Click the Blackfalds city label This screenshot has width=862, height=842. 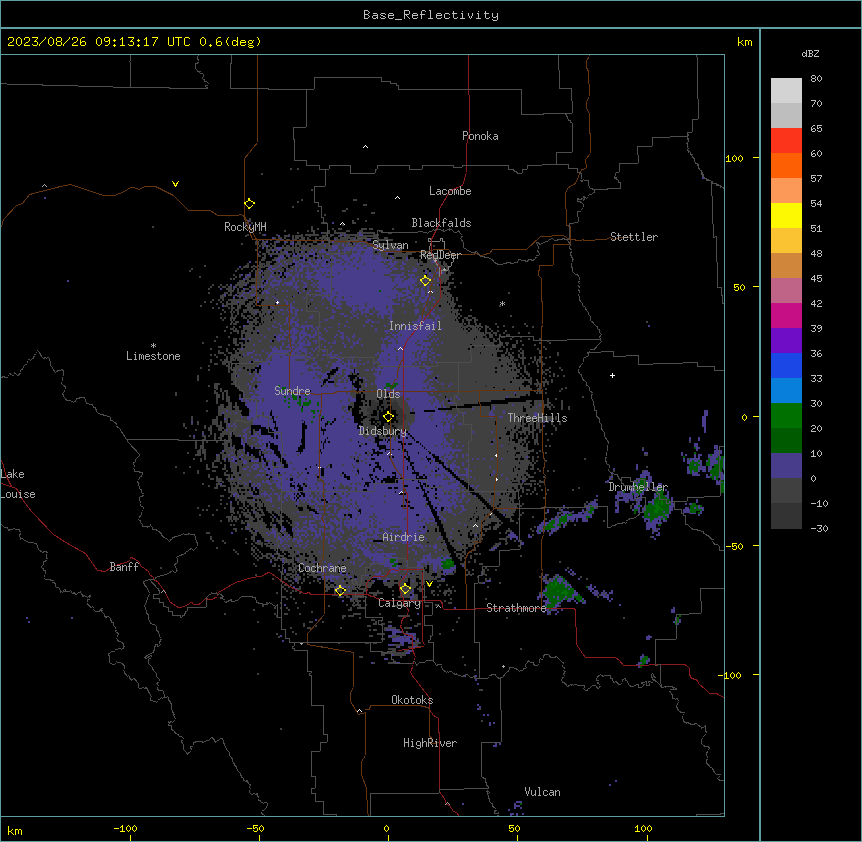click(441, 223)
